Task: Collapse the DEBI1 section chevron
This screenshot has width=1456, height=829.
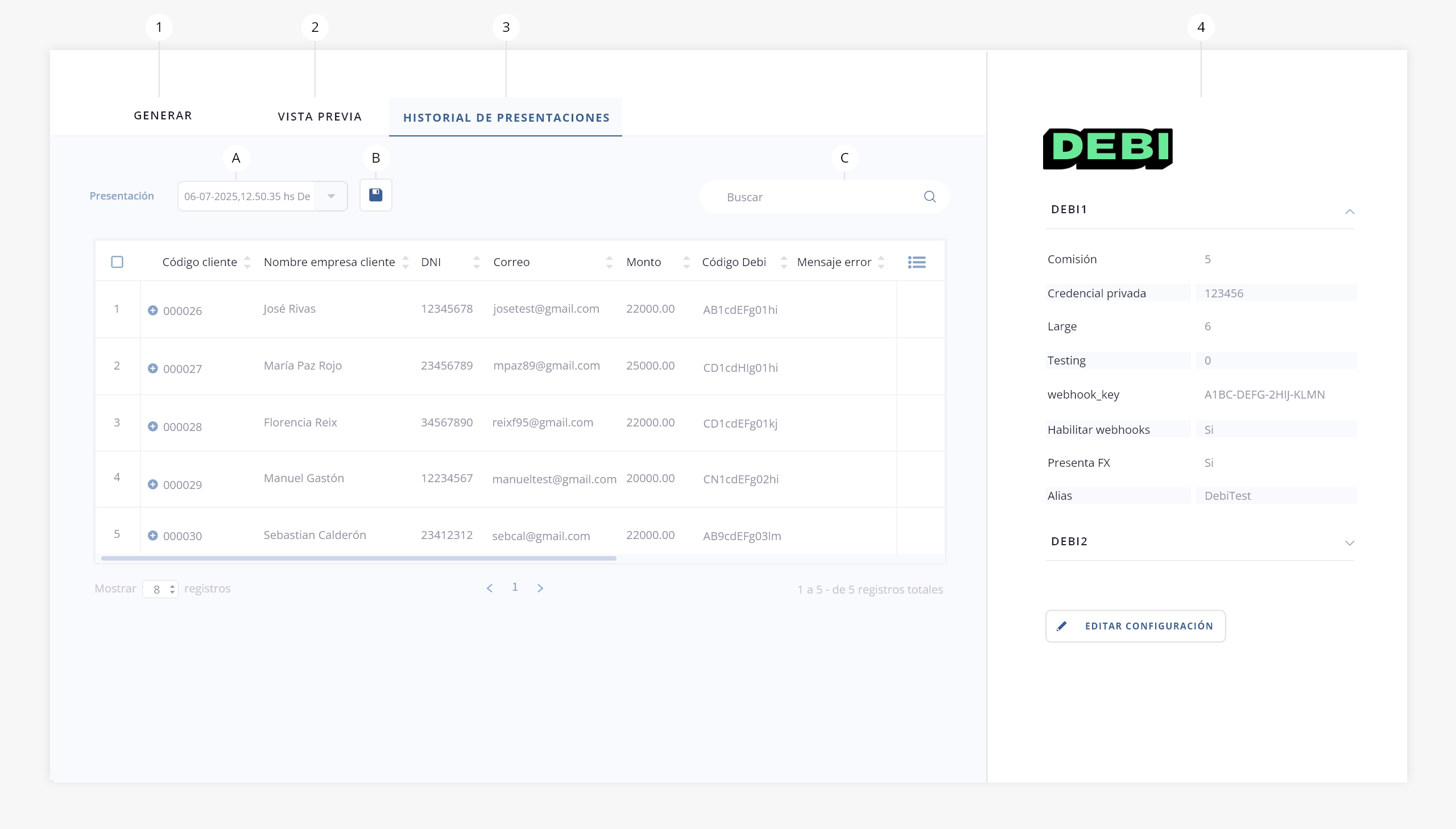Action: [x=1350, y=212]
